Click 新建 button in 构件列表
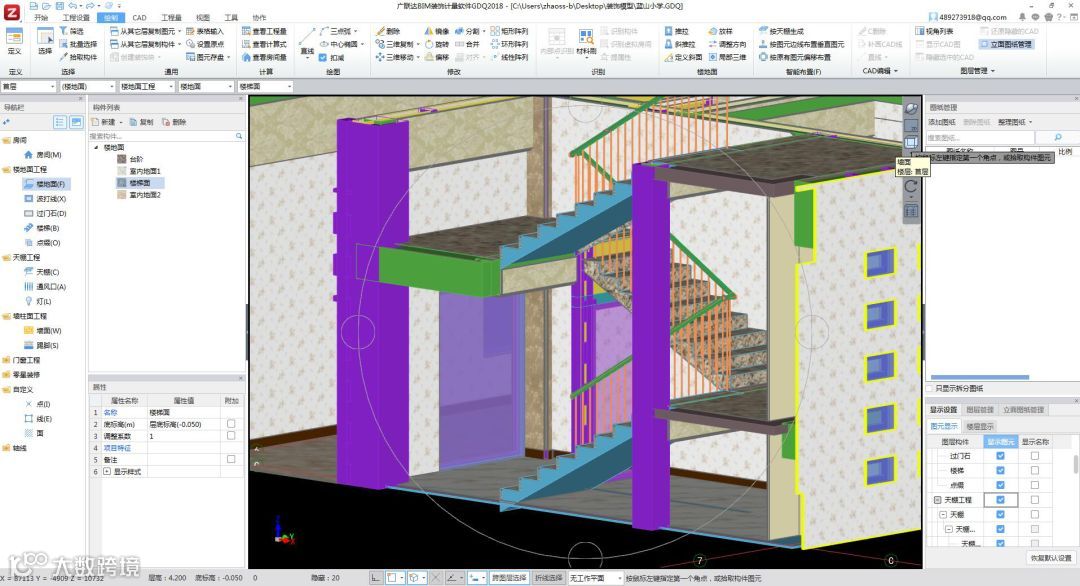This screenshot has height=586, width=1080. point(103,122)
